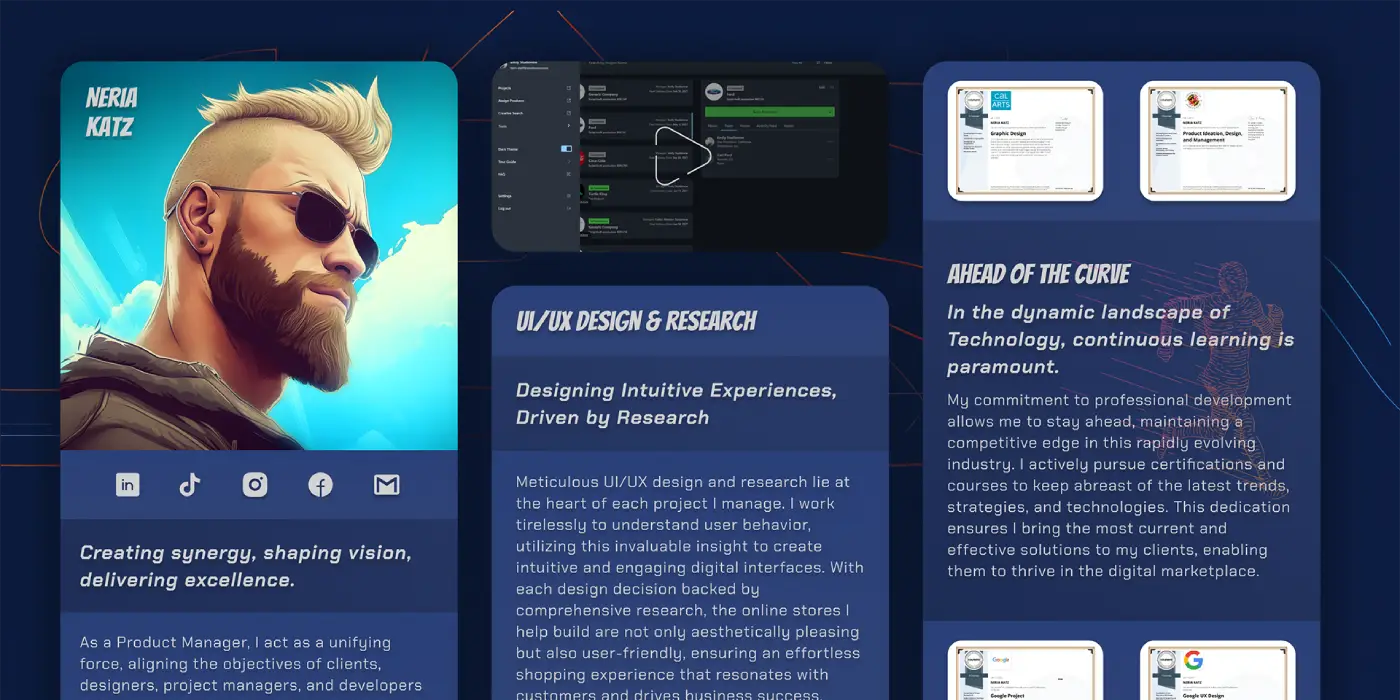Open Product Ideation, Design, and Management certificate

click(1217, 141)
